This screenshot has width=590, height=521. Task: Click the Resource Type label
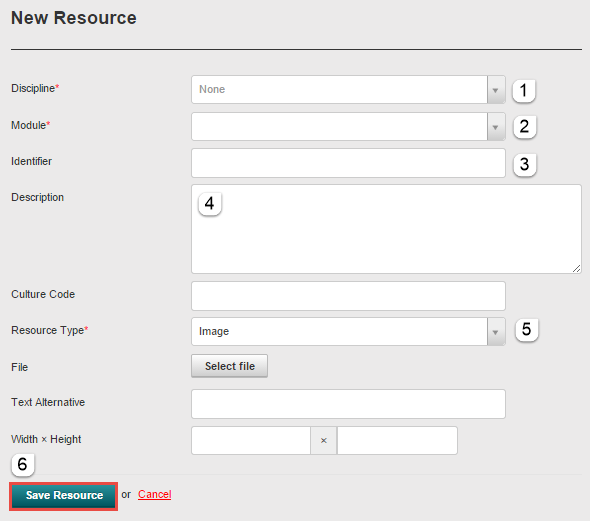pos(49,330)
